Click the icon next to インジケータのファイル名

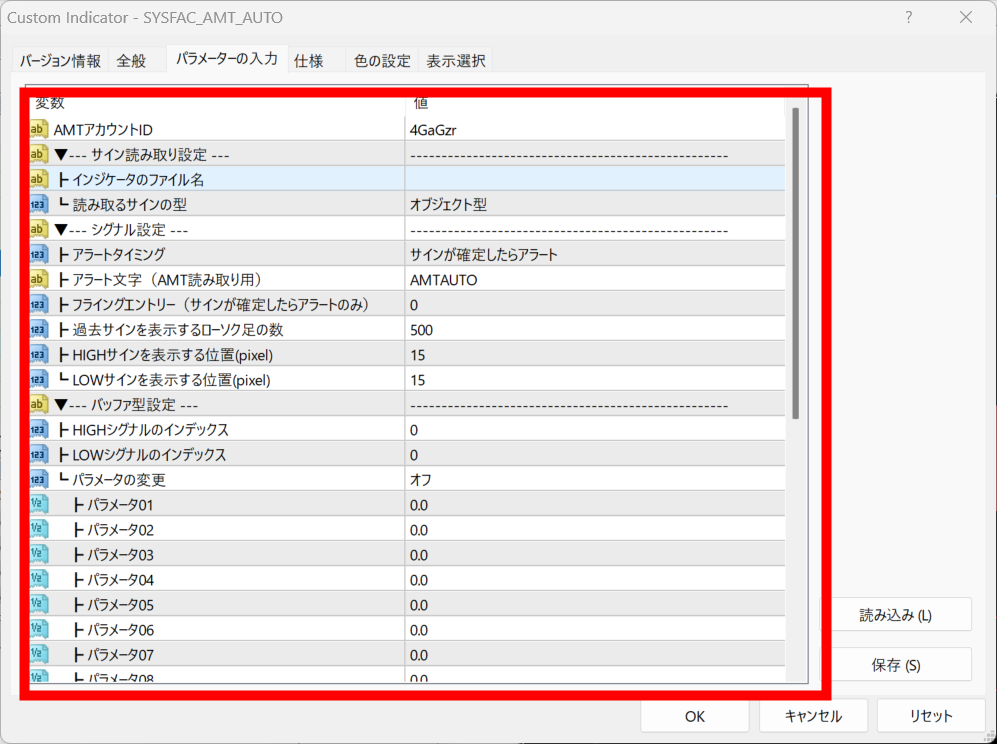(x=39, y=179)
